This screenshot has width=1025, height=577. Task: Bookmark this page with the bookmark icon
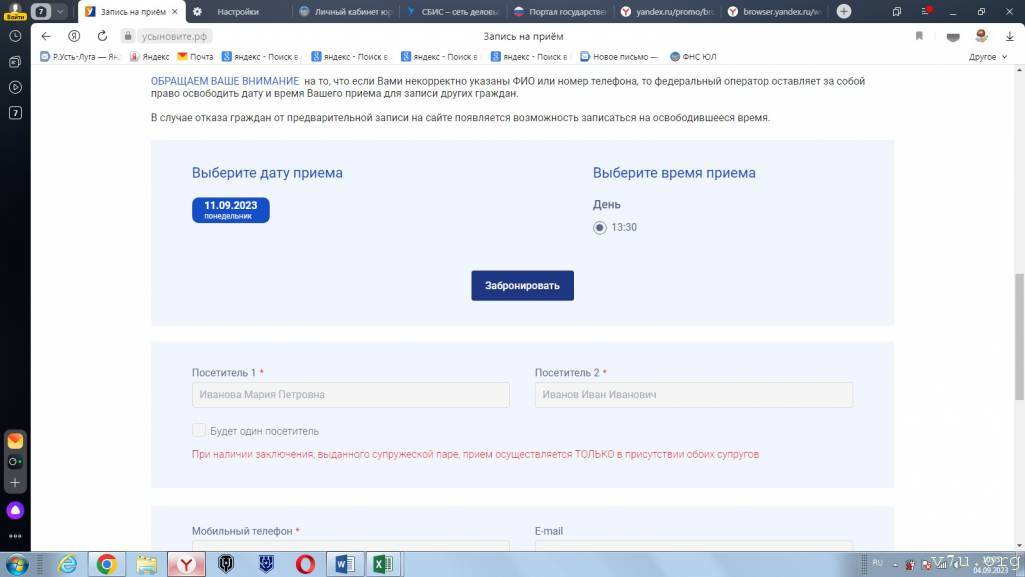pyautogui.click(x=919, y=36)
